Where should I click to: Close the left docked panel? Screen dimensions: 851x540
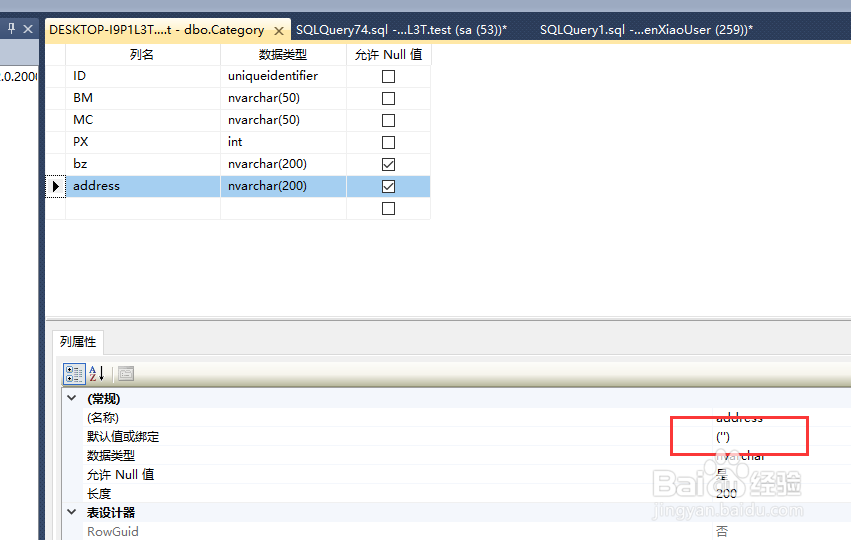[x=28, y=29]
